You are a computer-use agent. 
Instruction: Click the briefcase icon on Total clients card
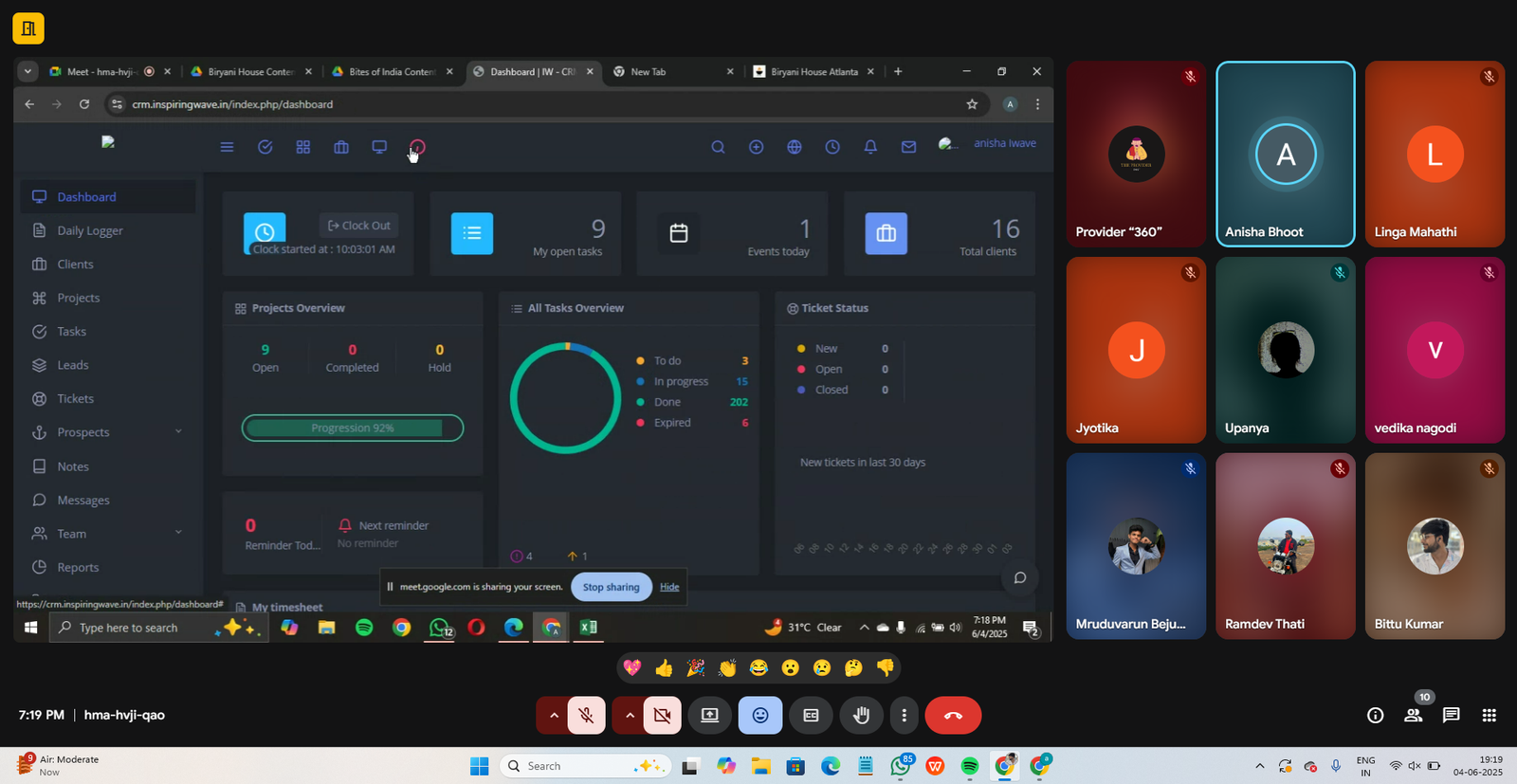click(886, 233)
